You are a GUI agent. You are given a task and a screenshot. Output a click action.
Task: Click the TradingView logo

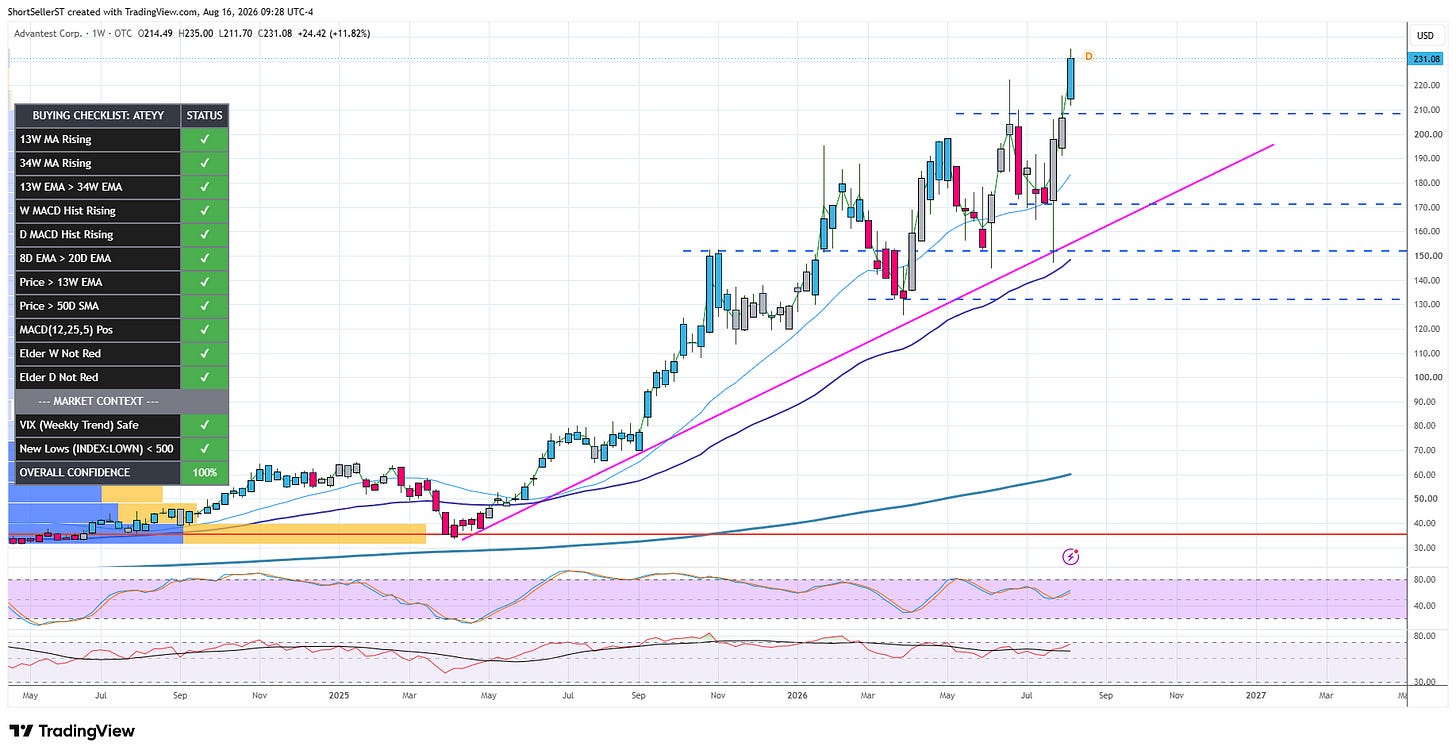(x=71, y=731)
